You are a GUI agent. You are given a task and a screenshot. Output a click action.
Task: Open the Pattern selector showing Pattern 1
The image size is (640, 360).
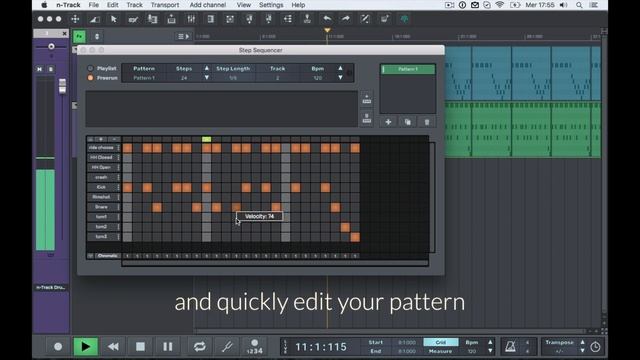pos(144,78)
